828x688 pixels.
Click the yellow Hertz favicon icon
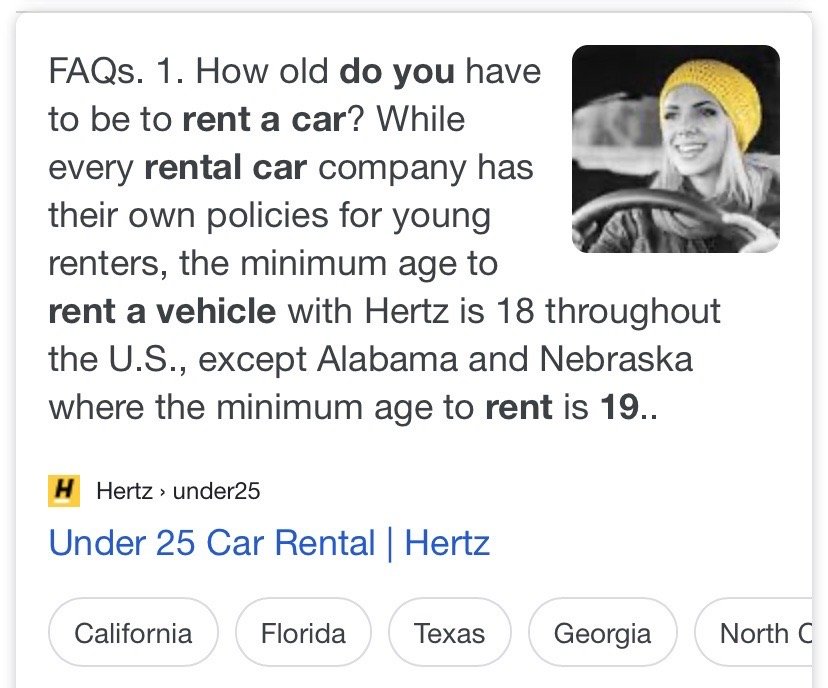tap(64, 491)
